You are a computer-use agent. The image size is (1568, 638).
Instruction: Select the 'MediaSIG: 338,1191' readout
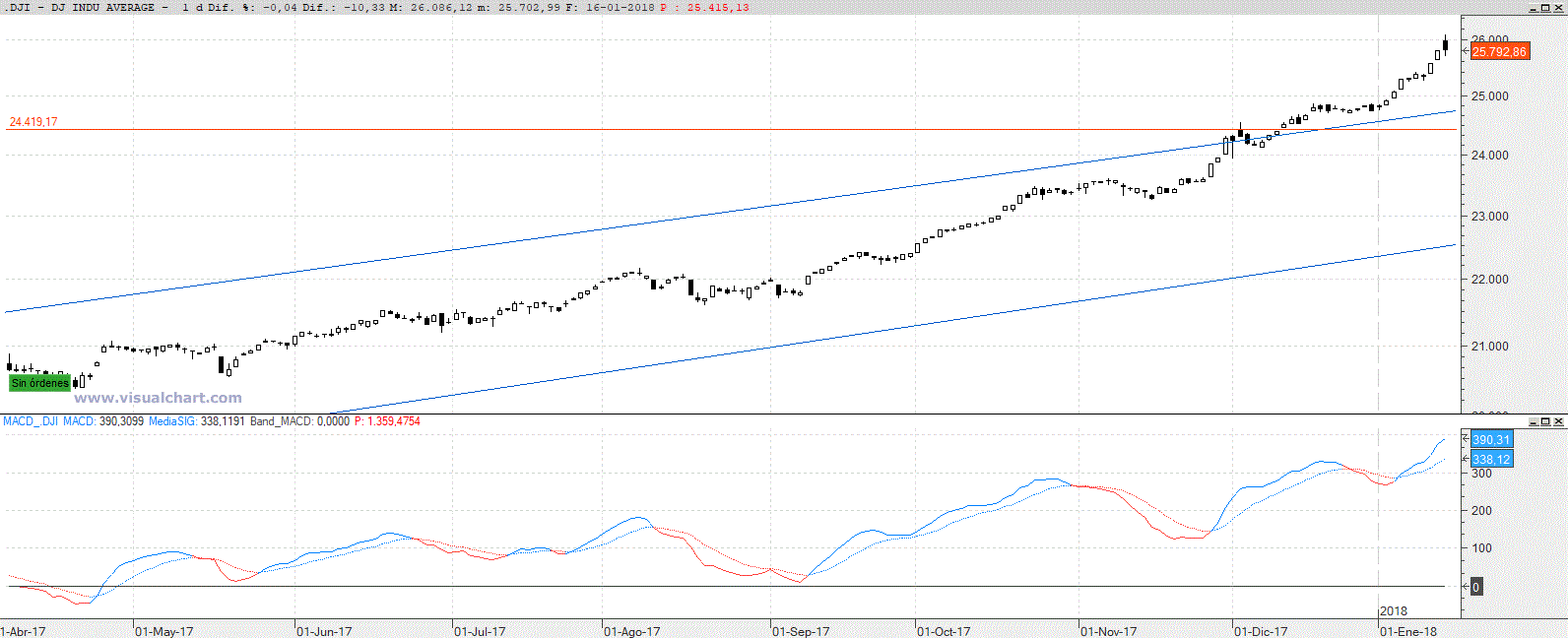coord(197,421)
